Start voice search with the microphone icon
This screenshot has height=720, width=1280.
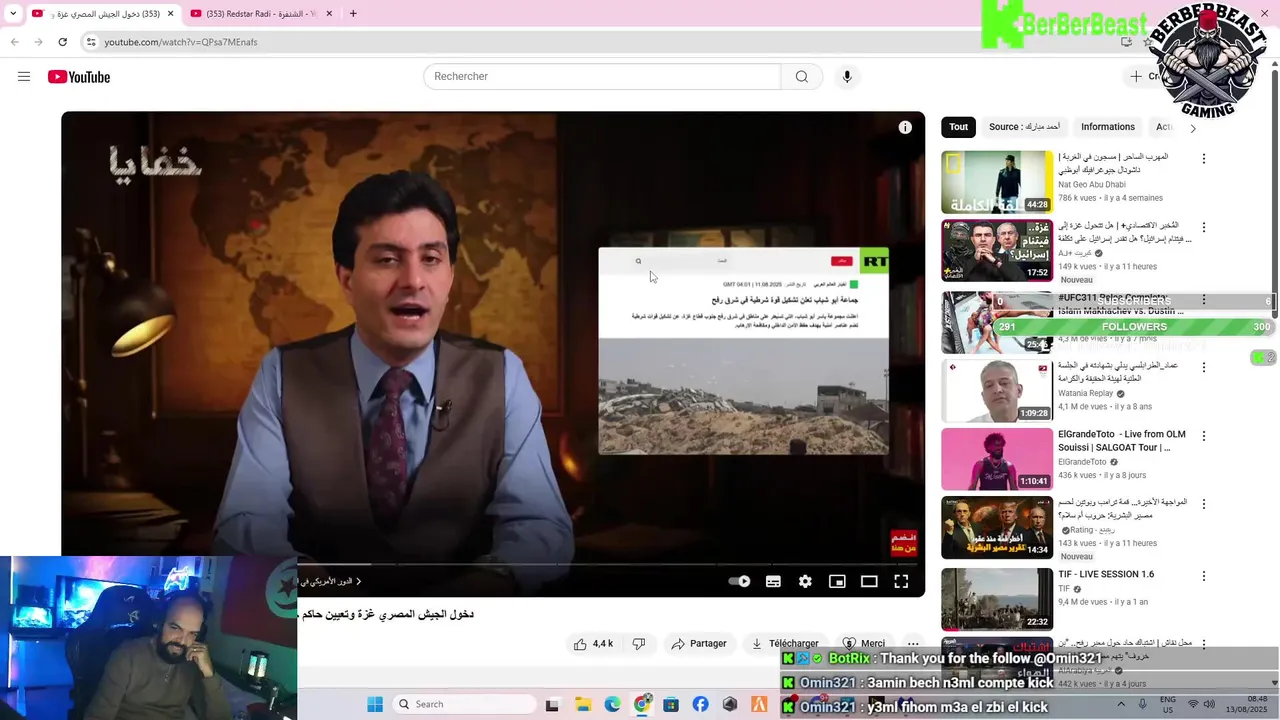[847, 77]
